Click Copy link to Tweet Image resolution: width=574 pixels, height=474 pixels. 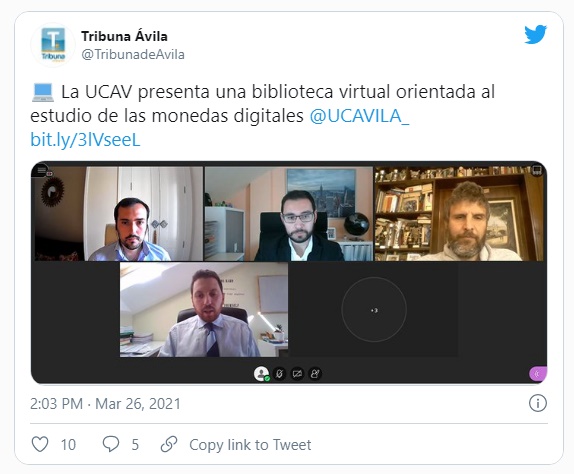(x=250, y=445)
